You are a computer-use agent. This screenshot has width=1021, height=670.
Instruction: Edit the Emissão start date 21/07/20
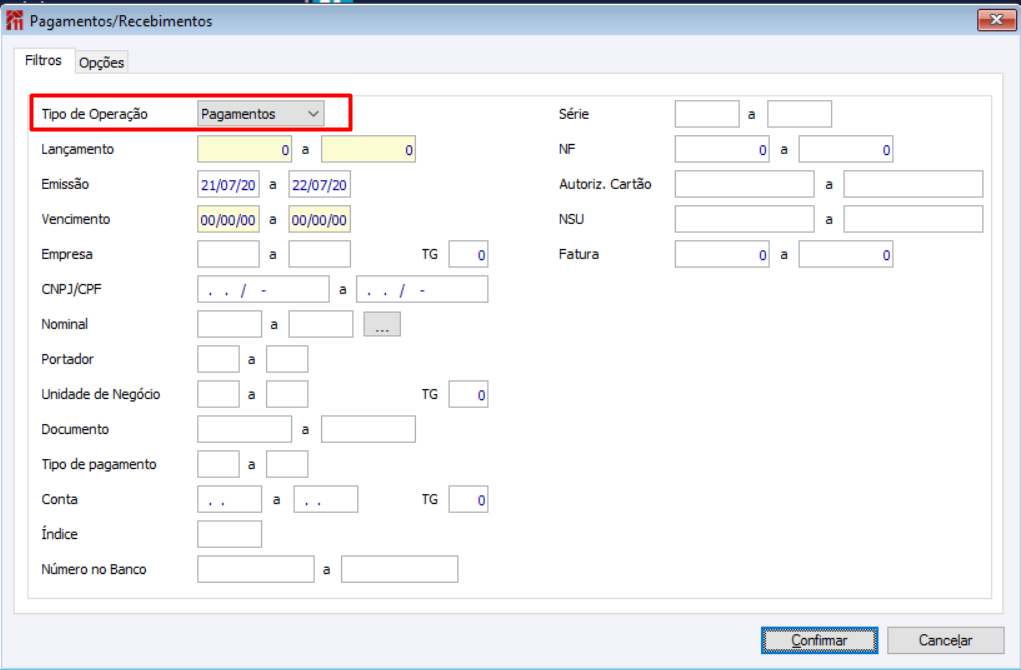228,184
